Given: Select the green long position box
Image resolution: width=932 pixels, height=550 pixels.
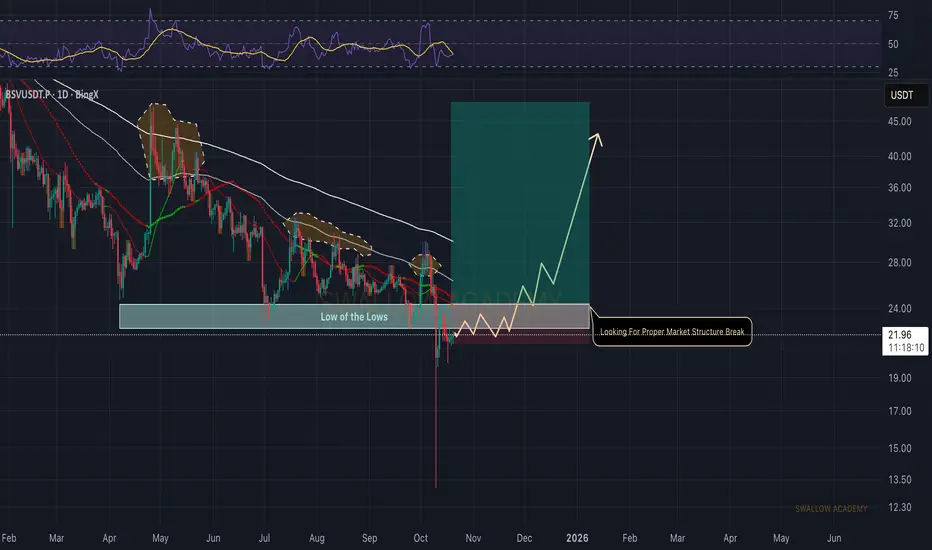Looking at the screenshot, I should [x=520, y=203].
